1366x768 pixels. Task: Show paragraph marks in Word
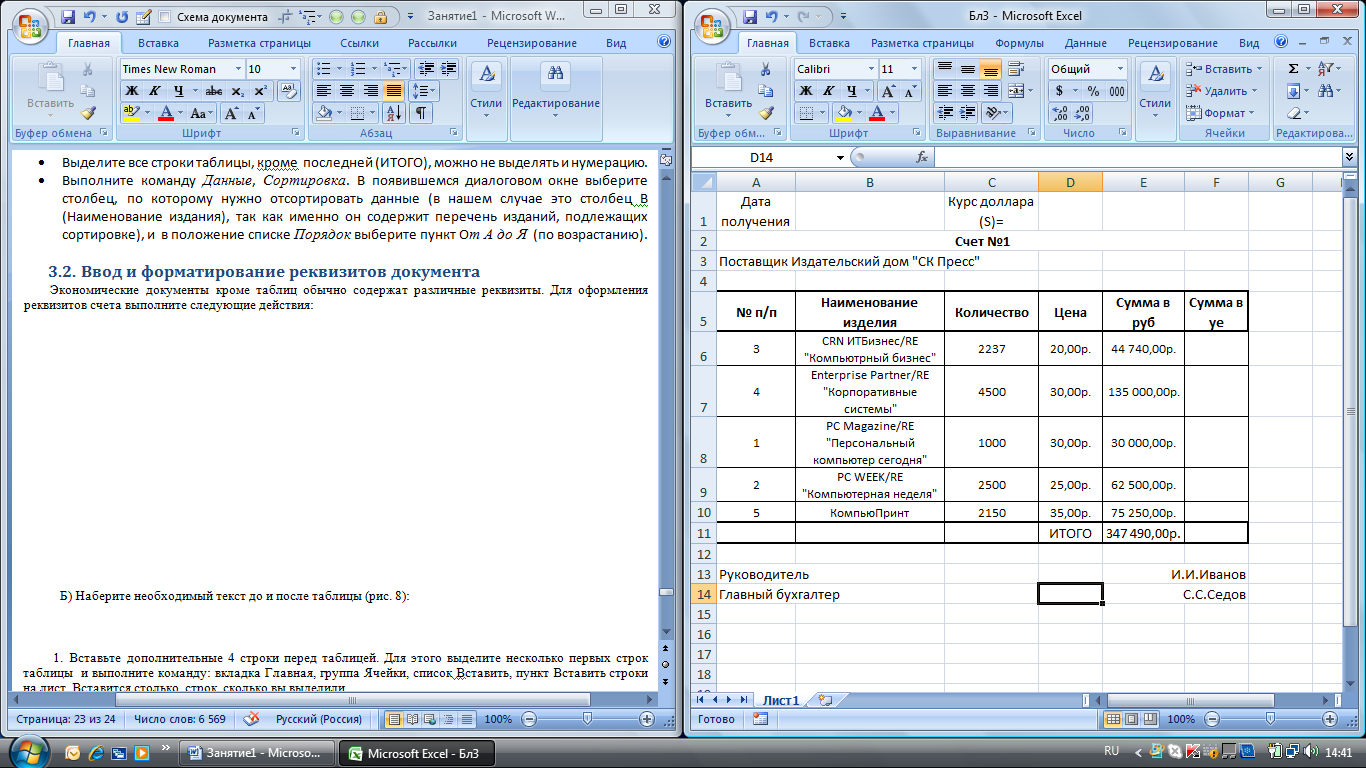pos(421,113)
